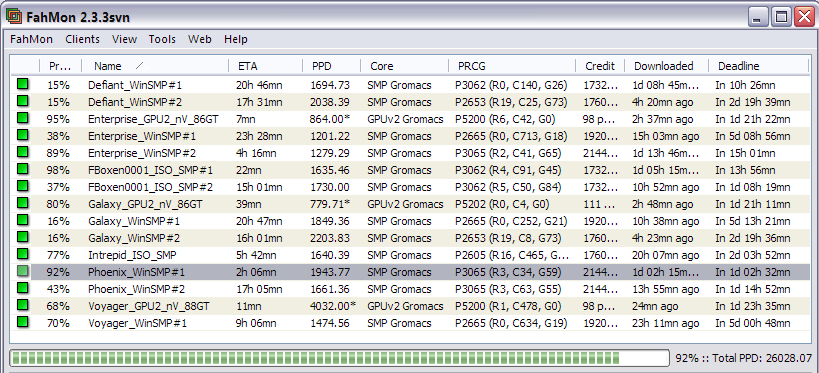Click status icon of Galaxy_WinSMP#2
The image size is (819, 373).
(x=22, y=237)
